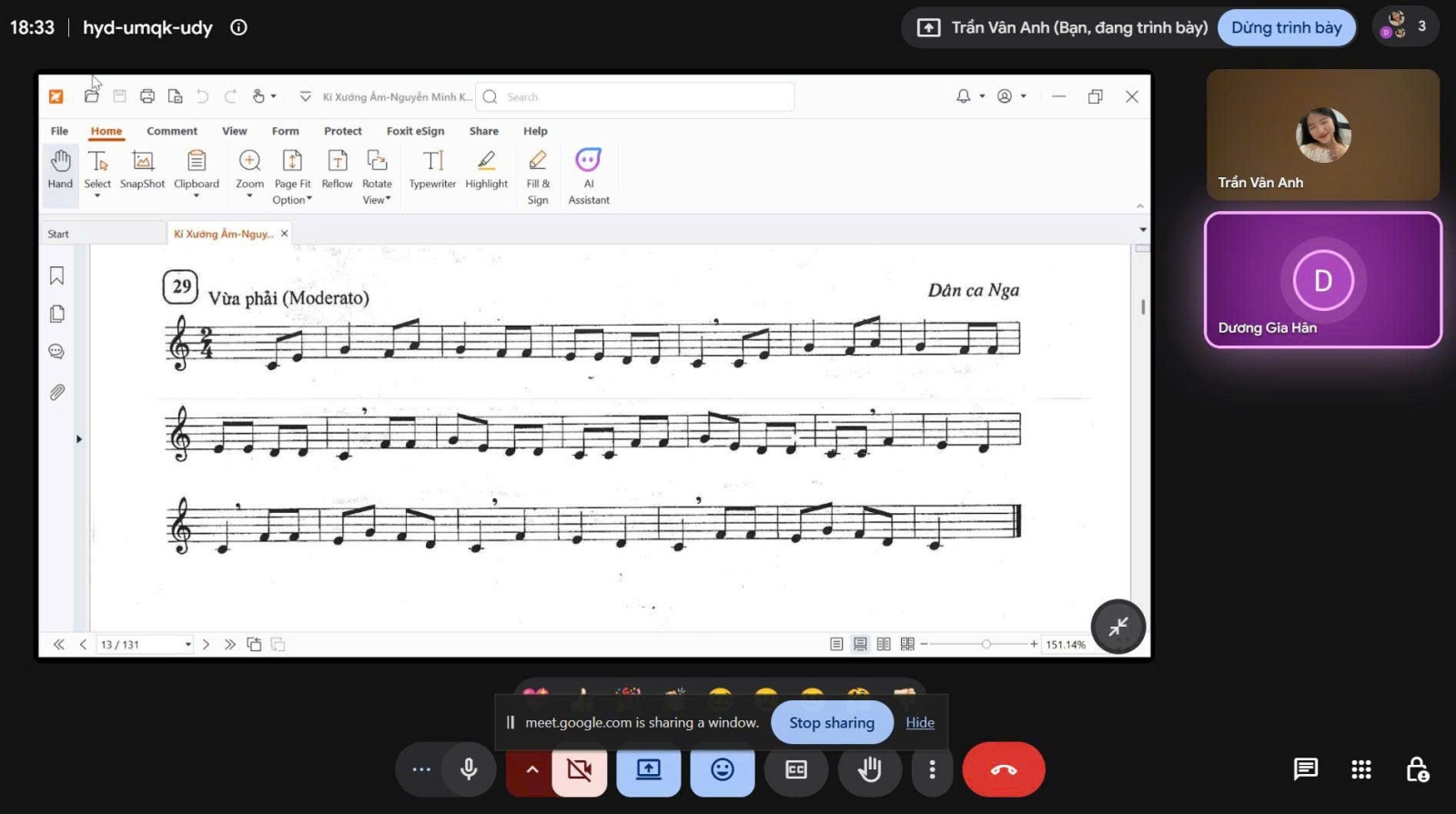Screen dimensions: 1456x814
Task: Open the Bookmarks panel in left sidebar
Action: [56, 276]
